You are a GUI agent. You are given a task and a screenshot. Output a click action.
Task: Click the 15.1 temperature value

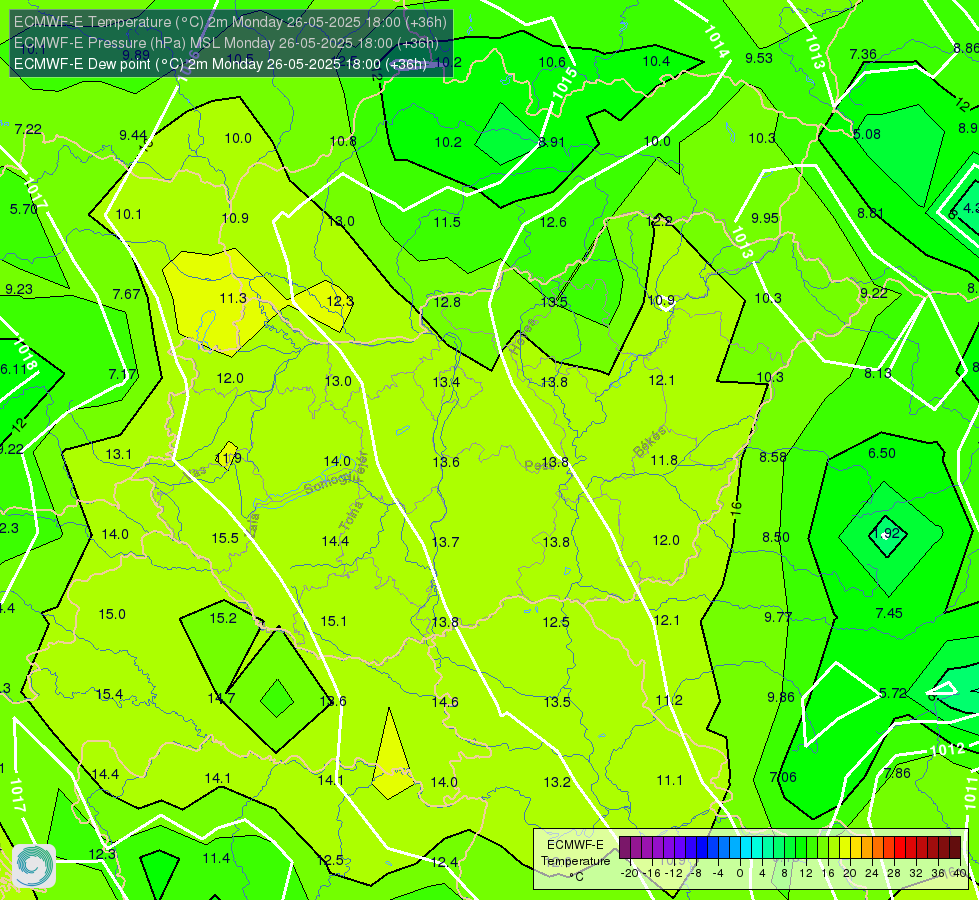point(333,621)
